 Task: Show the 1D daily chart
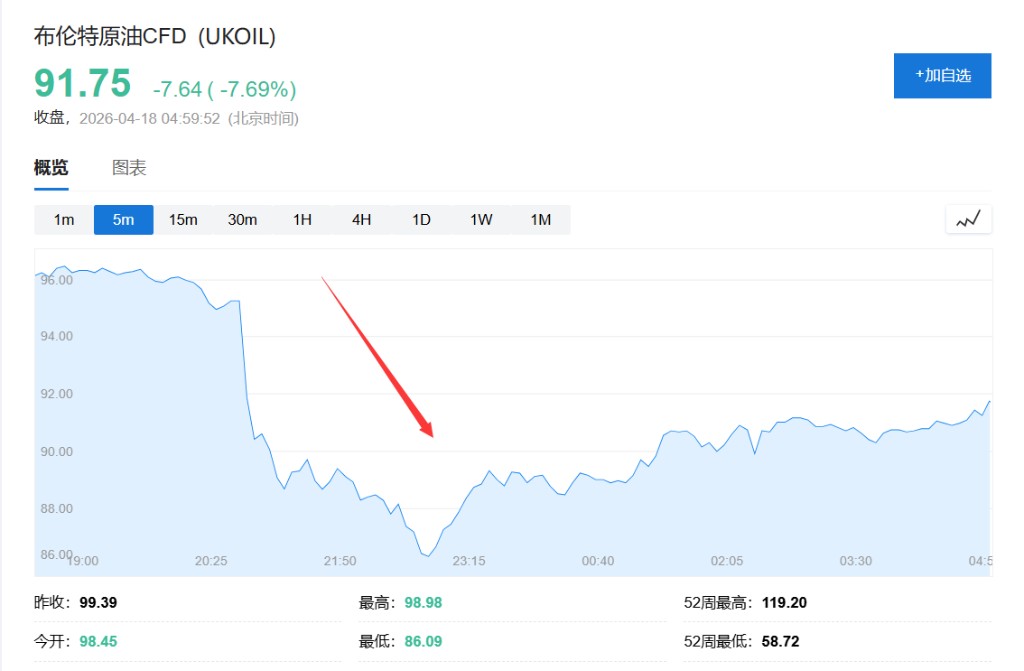pos(421,220)
